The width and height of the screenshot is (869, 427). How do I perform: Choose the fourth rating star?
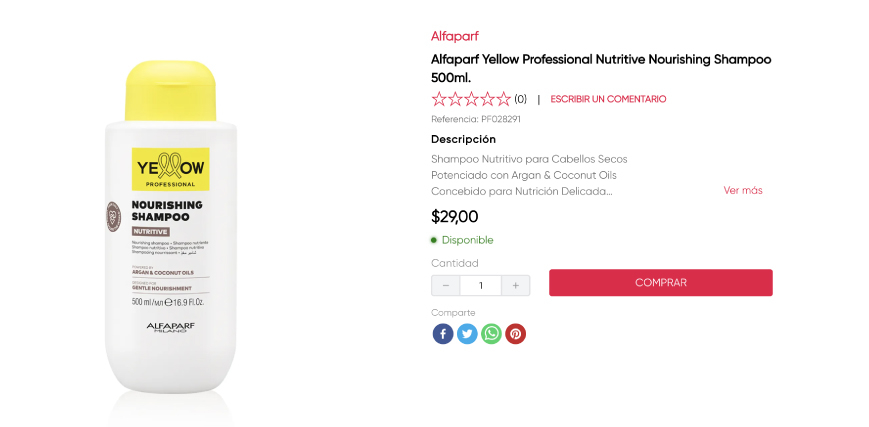coord(487,99)
